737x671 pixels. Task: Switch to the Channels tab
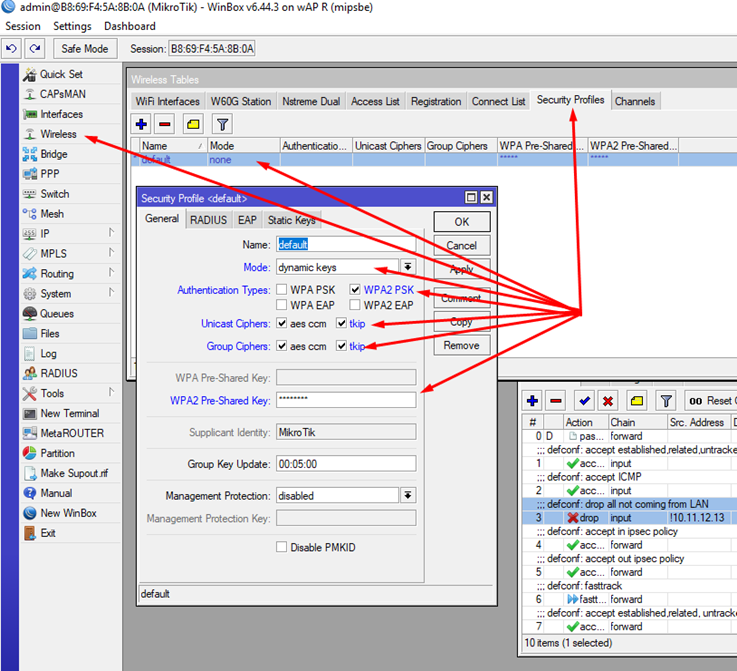tap(635, 101)
